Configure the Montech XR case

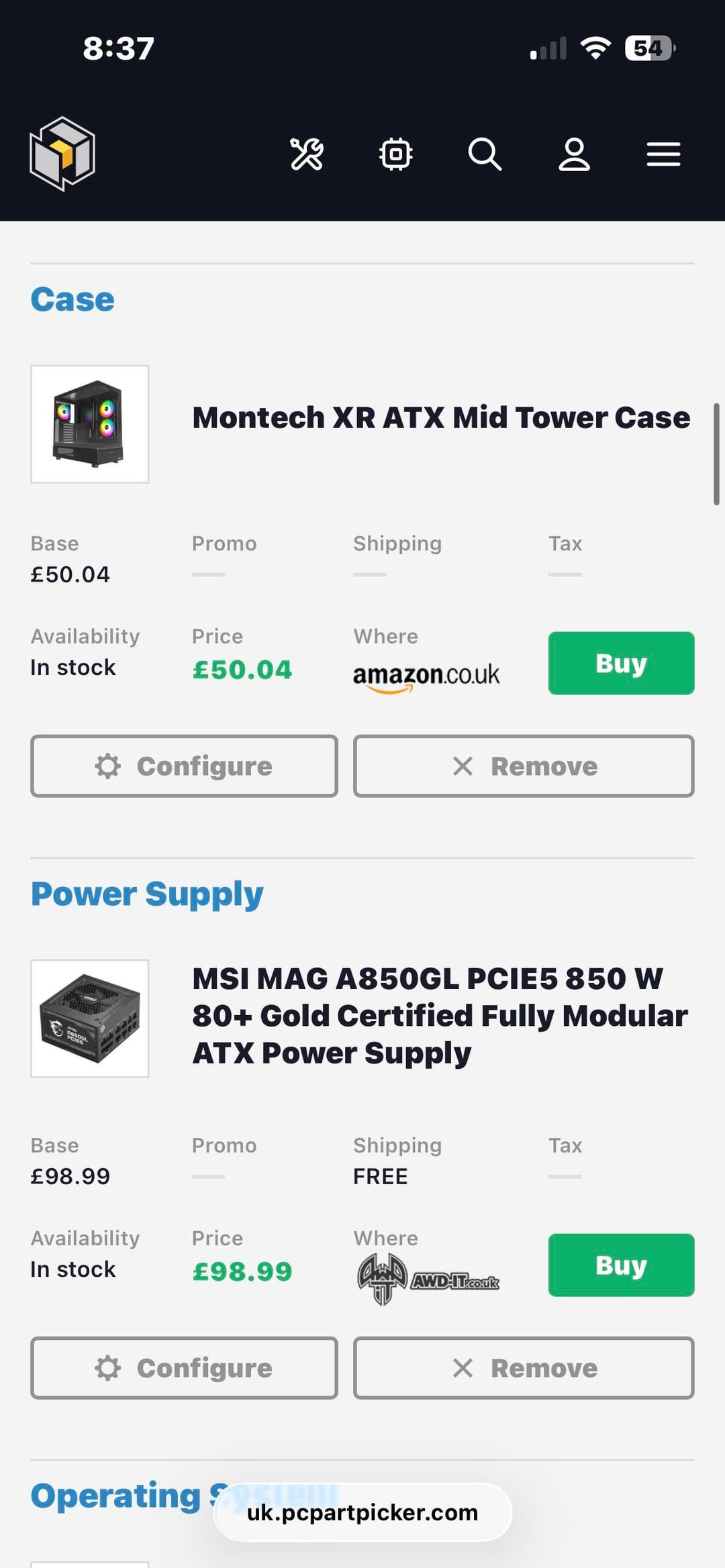184,766
